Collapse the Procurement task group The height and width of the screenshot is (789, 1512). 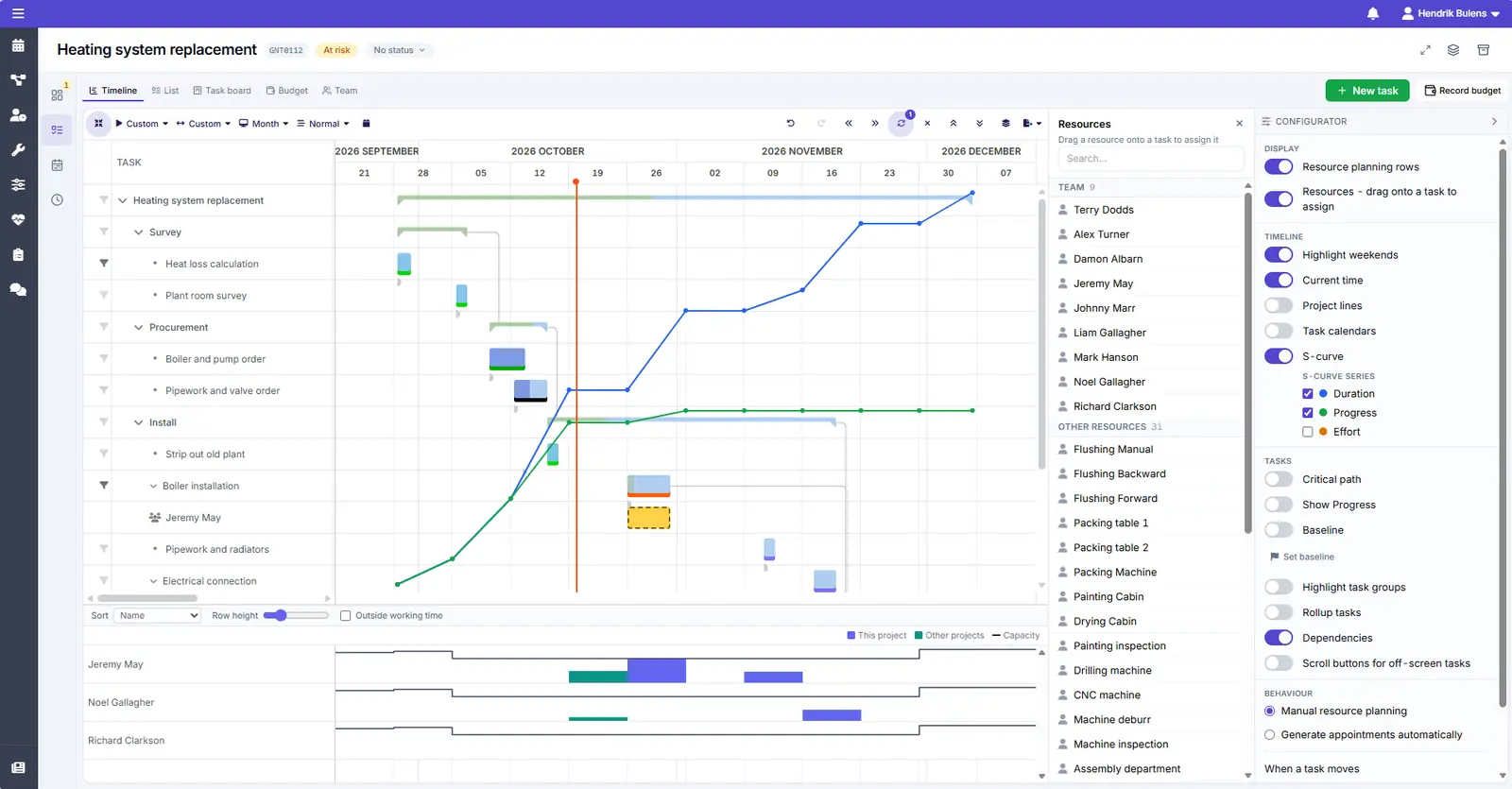[x=139, y=327]
